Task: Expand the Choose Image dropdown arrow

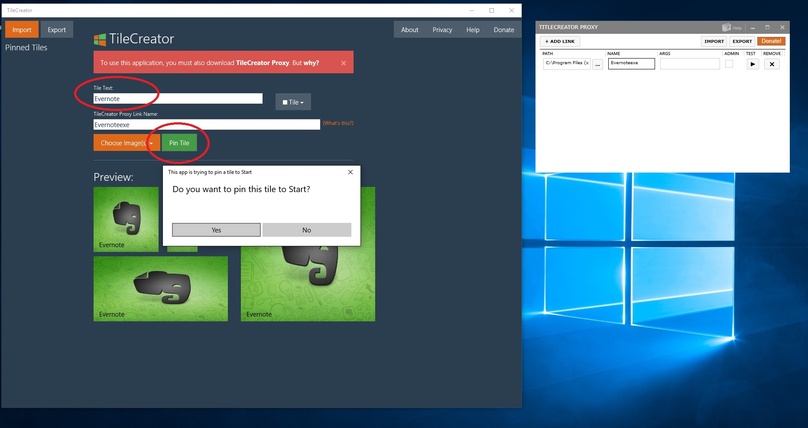Action: coord(152,143)
